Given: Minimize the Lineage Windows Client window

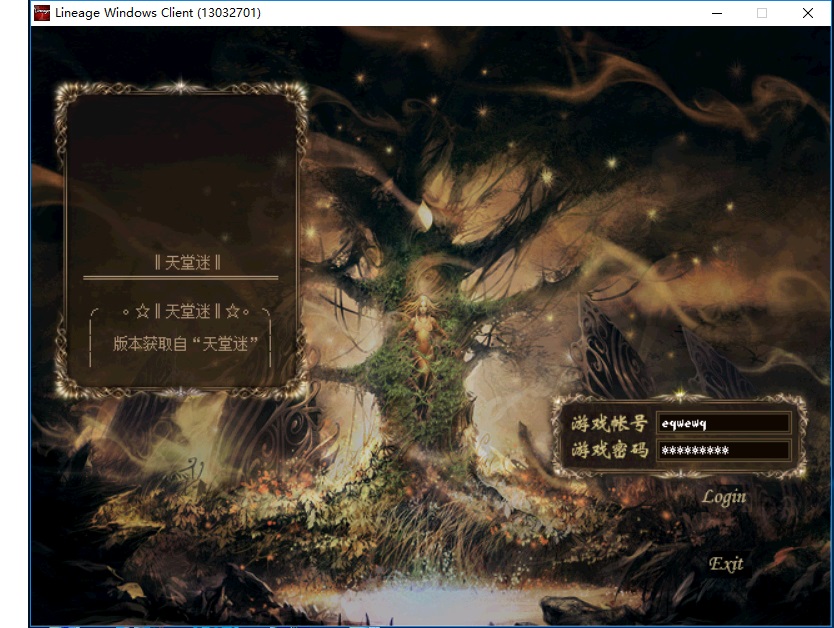Looking at the screenshot, I should 717,13.
